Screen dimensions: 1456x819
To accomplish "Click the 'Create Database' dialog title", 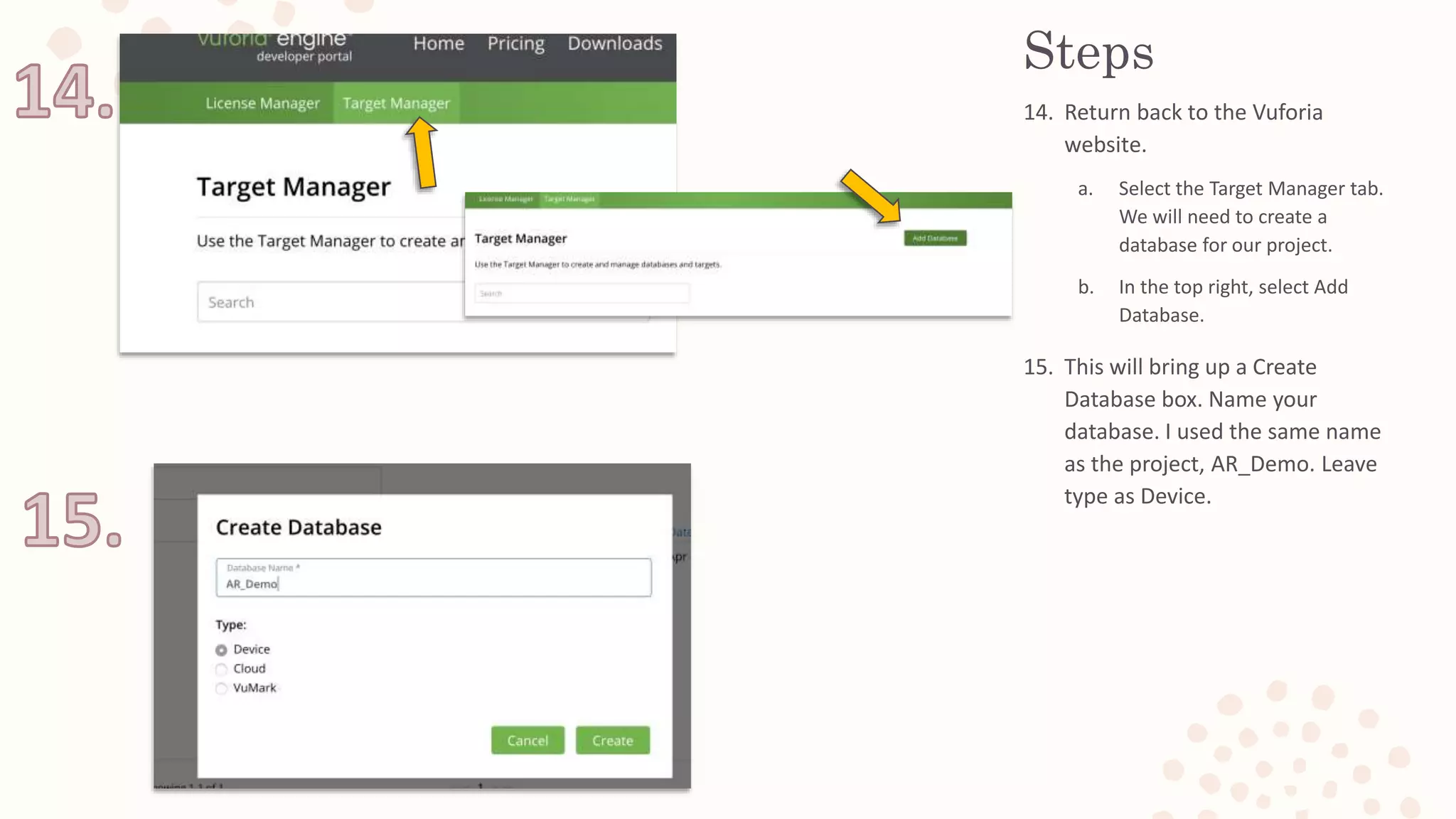I will coord(299,528).
